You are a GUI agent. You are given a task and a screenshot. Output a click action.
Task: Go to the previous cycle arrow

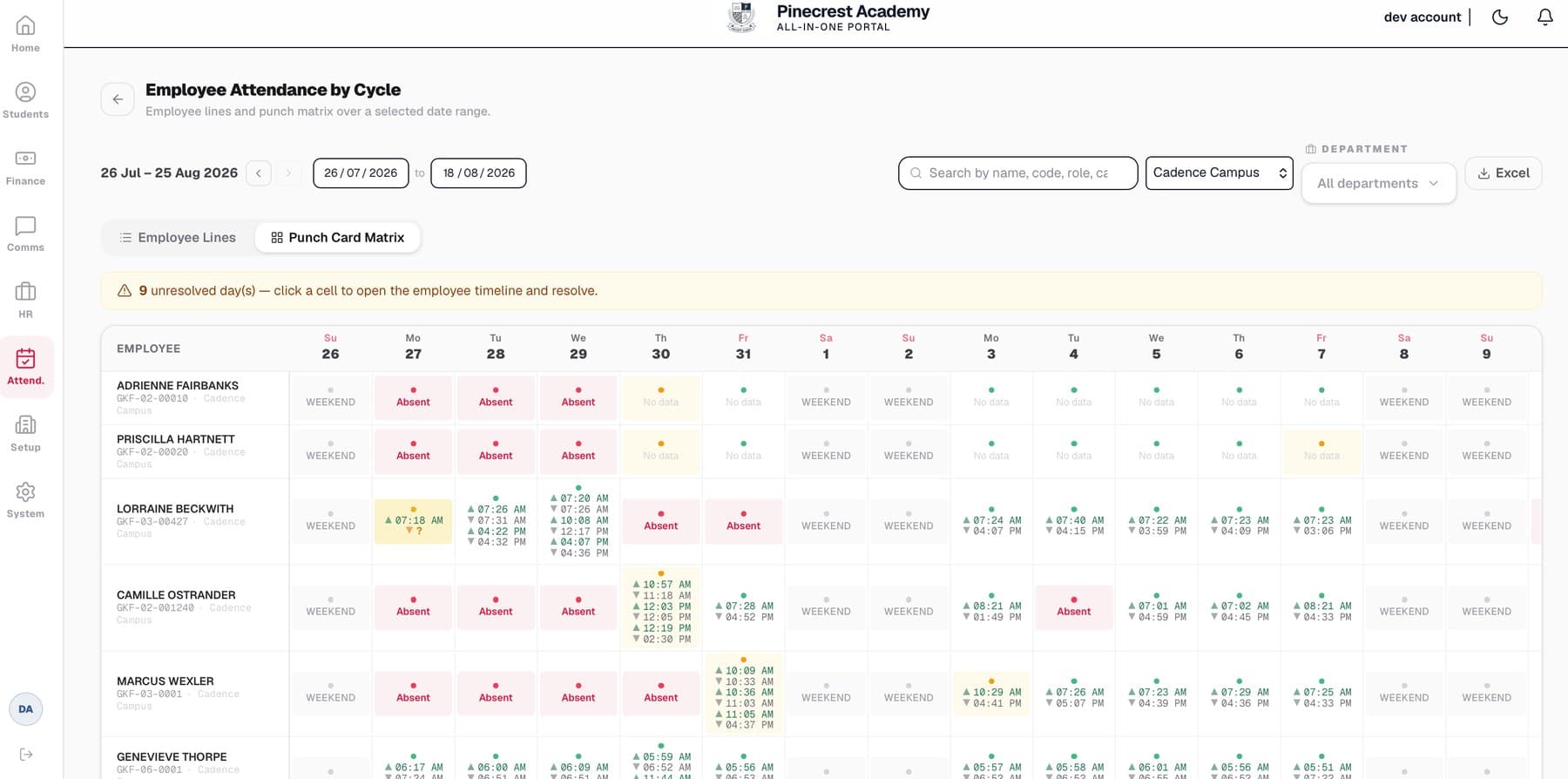click(259, 173)
